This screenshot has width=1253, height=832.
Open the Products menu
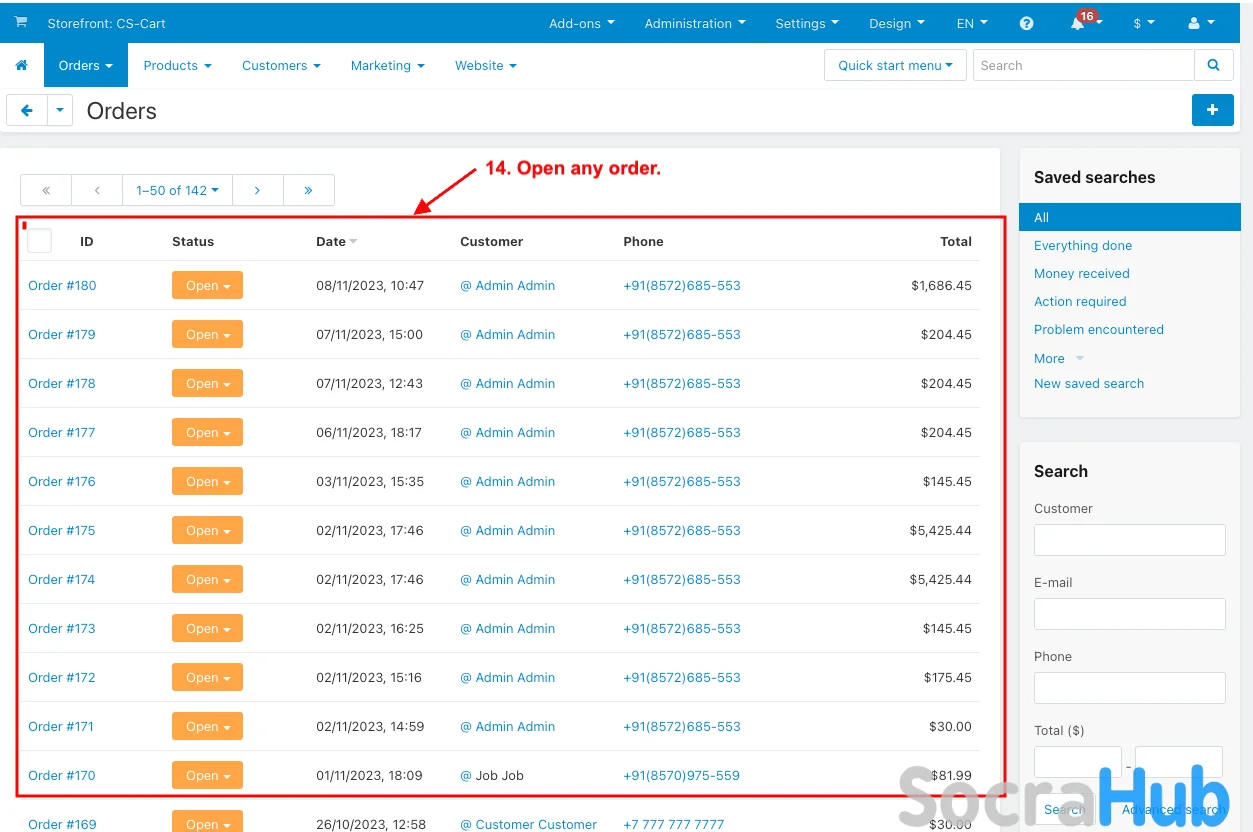177,66
